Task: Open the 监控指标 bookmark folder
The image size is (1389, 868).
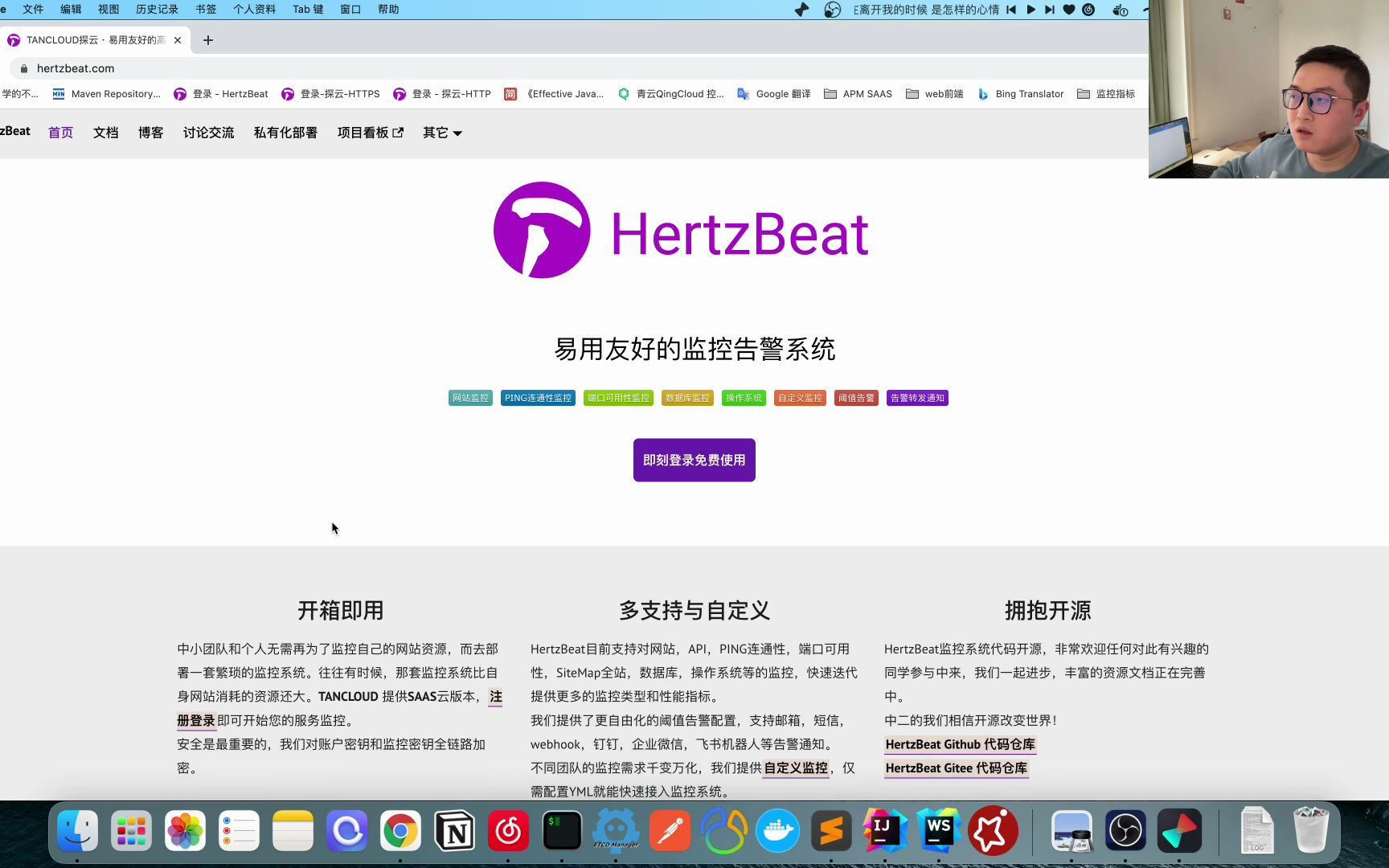Action: pyautogui.click(x=1106, y=94)
